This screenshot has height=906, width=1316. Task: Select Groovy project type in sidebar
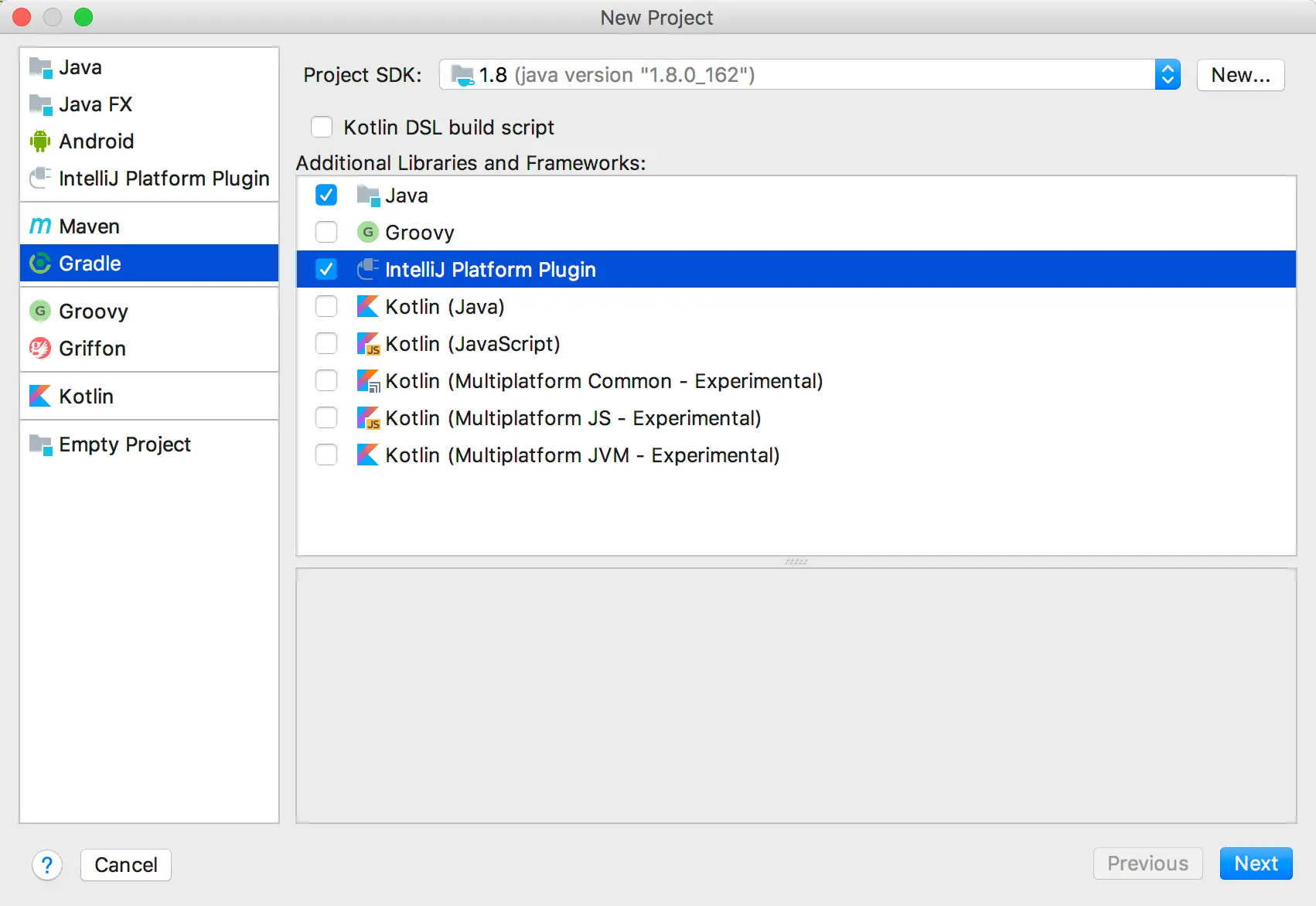[149, 311]
